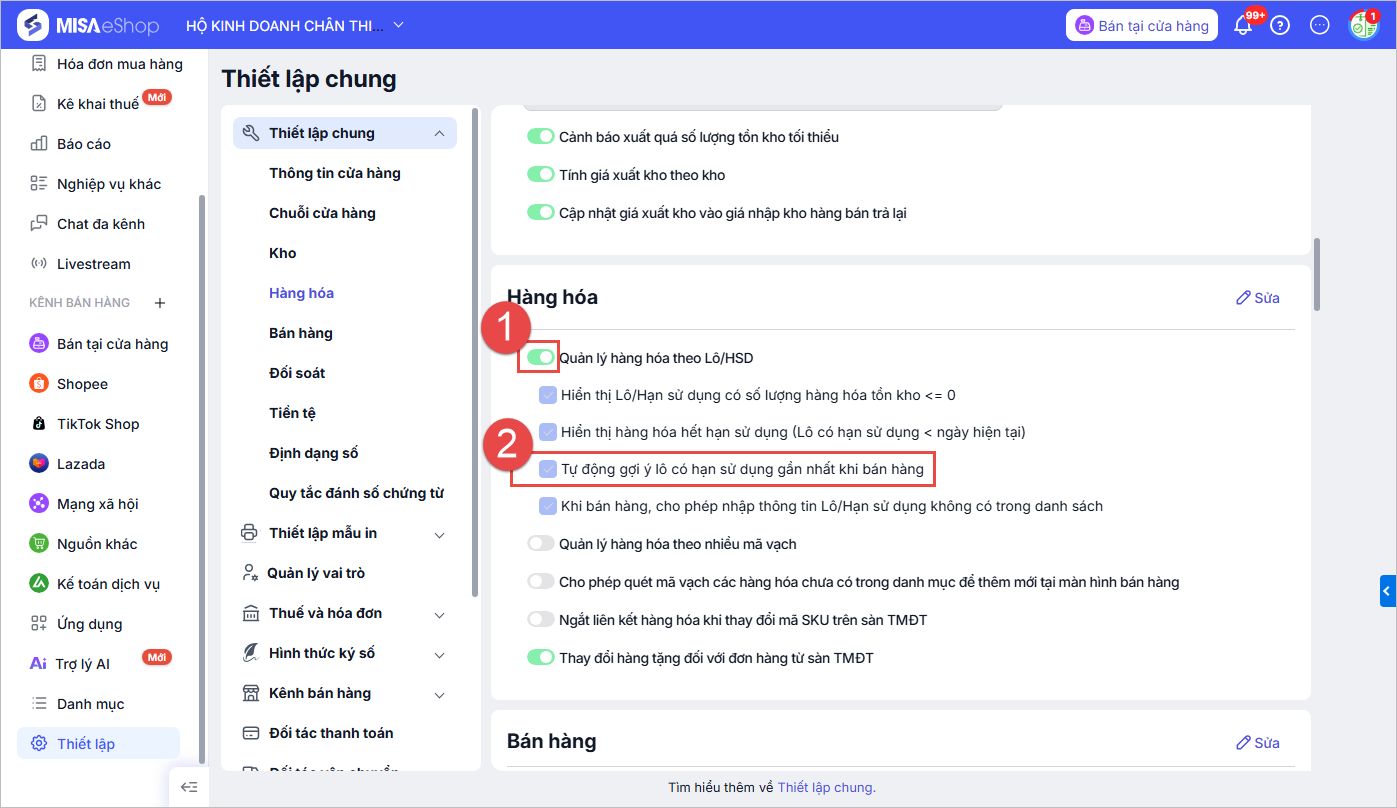
Task: Toggle Cho phép quét mã vạch hàng hóa chưa có
Action: click(540, 582)
